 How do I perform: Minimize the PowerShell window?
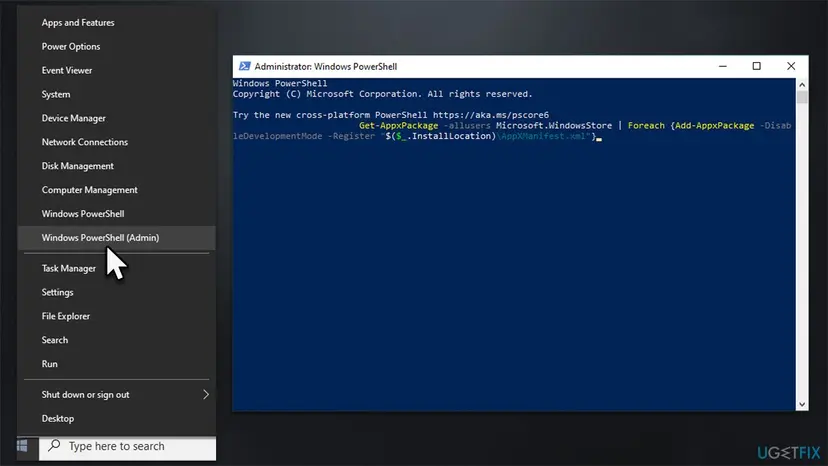(x=723, y=66)
